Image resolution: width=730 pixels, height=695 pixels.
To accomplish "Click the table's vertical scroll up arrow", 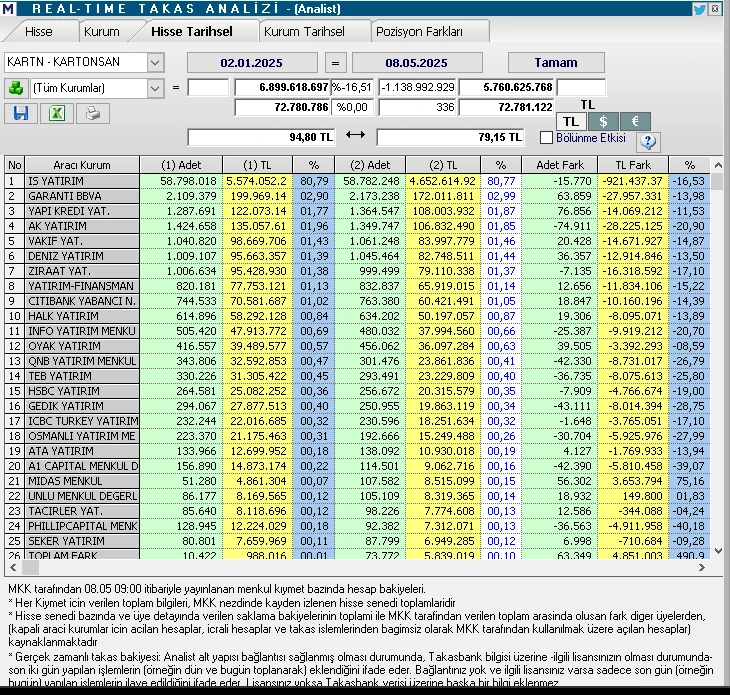I will tap(718, 165).
